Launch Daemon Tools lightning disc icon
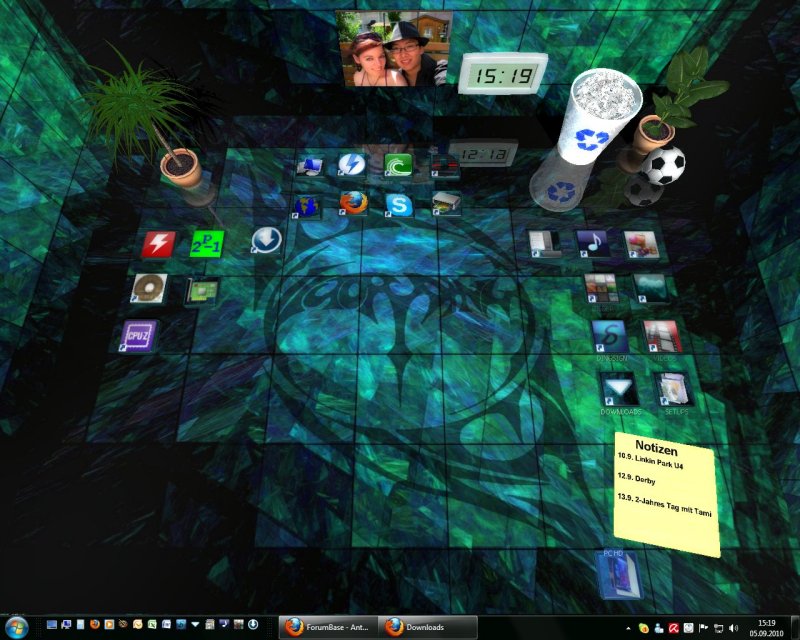 (352, 165)
